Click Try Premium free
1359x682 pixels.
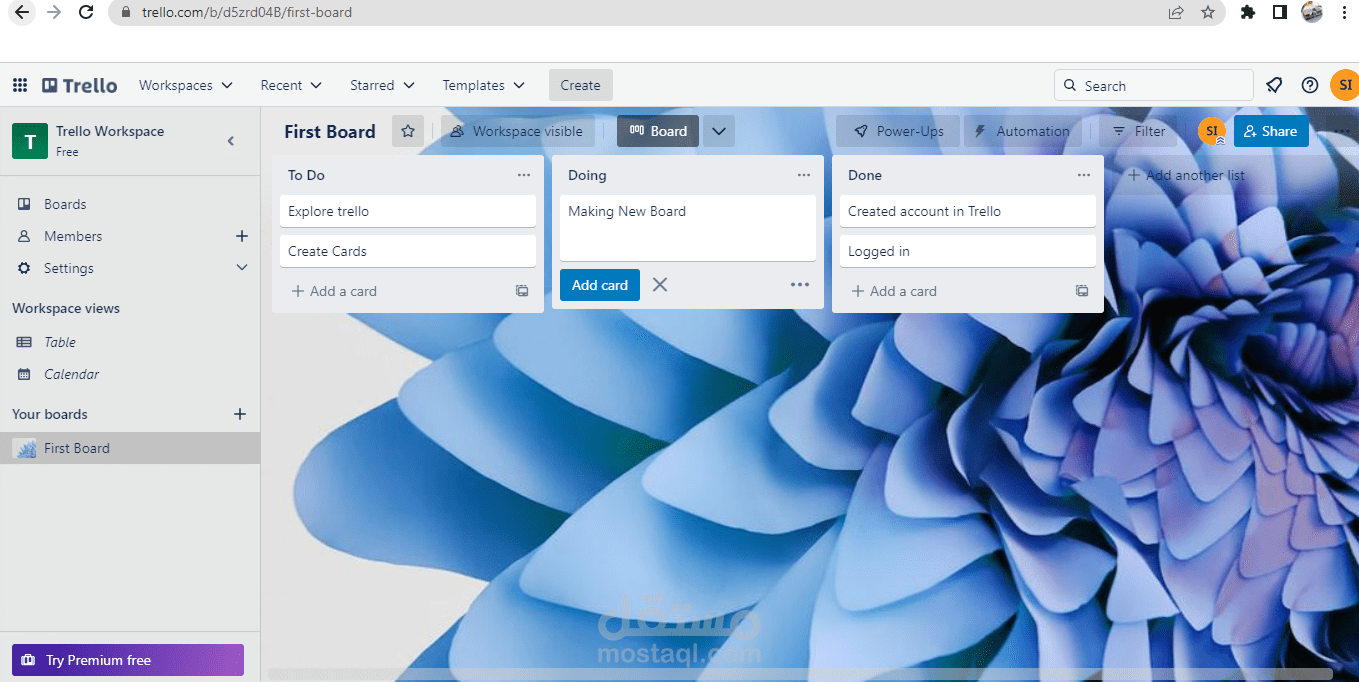tap(128, 660)
